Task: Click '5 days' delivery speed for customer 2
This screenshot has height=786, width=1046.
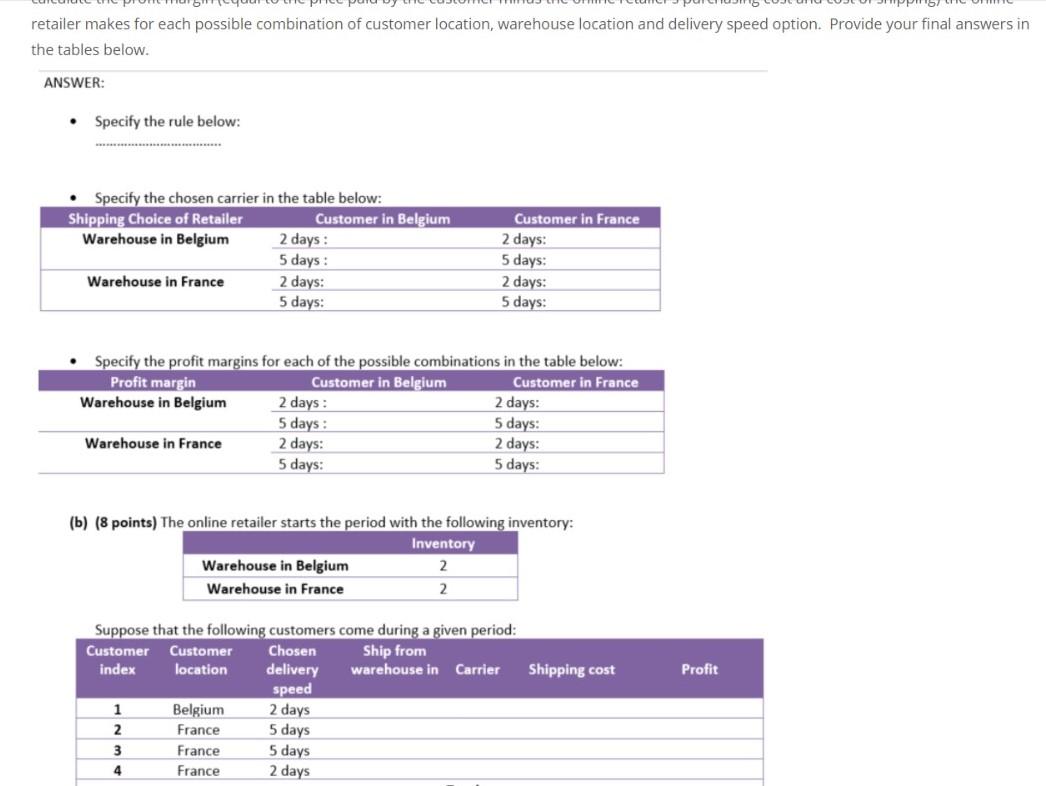Action: 290,730
